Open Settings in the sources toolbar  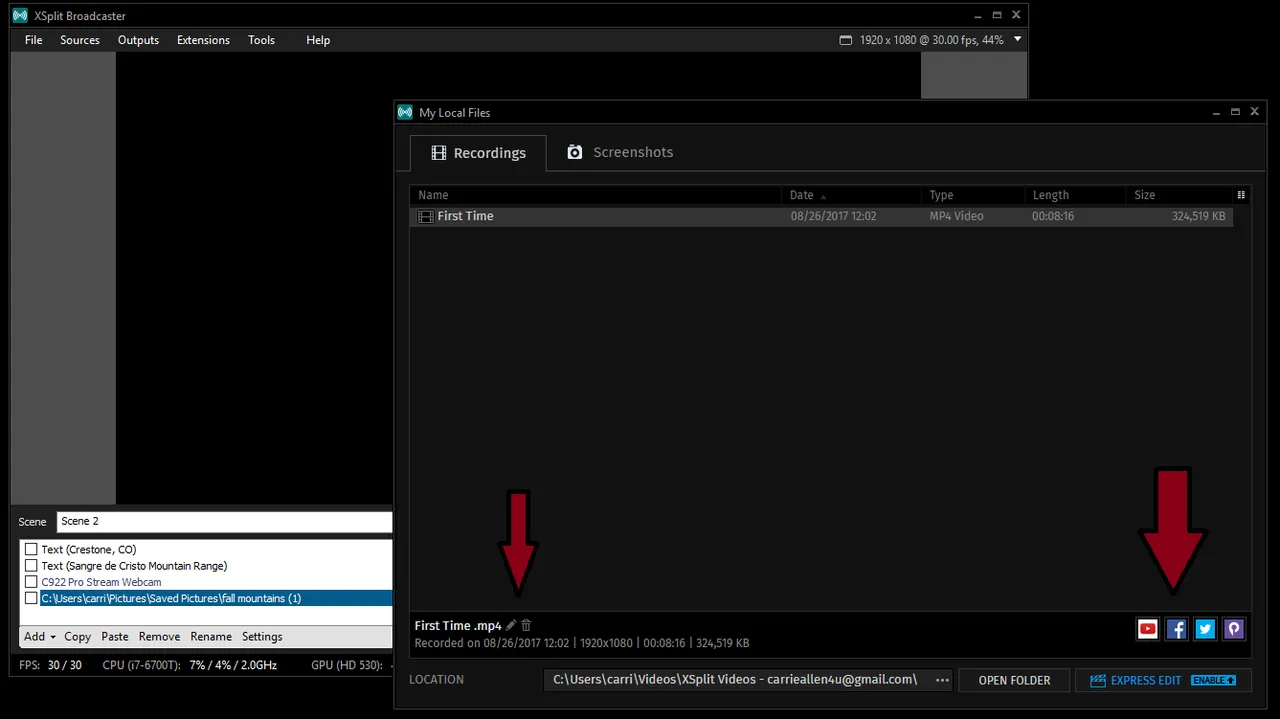(x=262, y=637)
